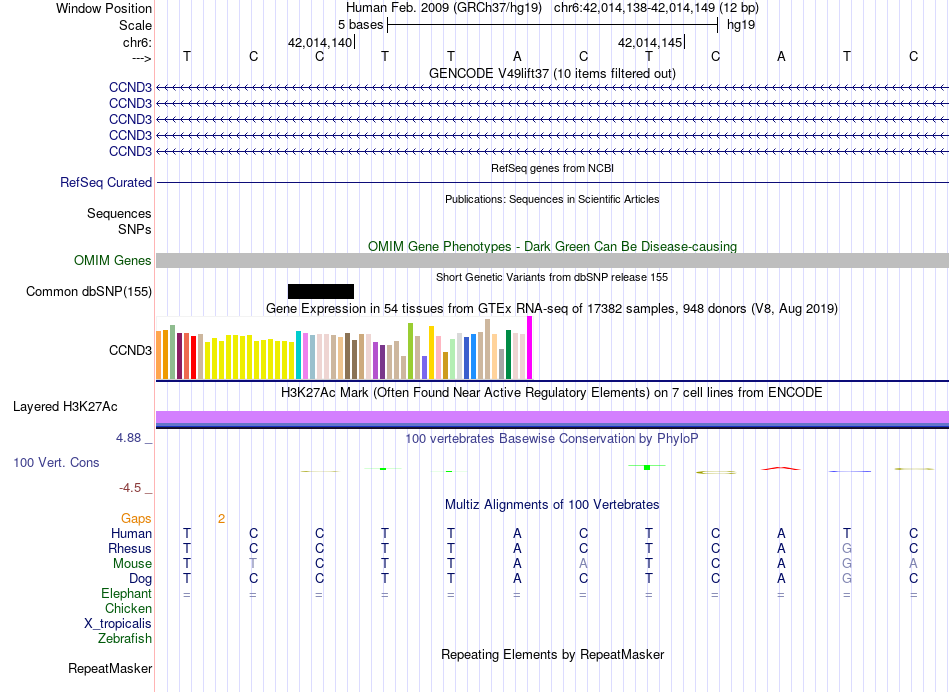Viewport: 950px width, 692px height.
Task: Open RefSeq genes from NCBI track title
Action: tap(552, 168)
